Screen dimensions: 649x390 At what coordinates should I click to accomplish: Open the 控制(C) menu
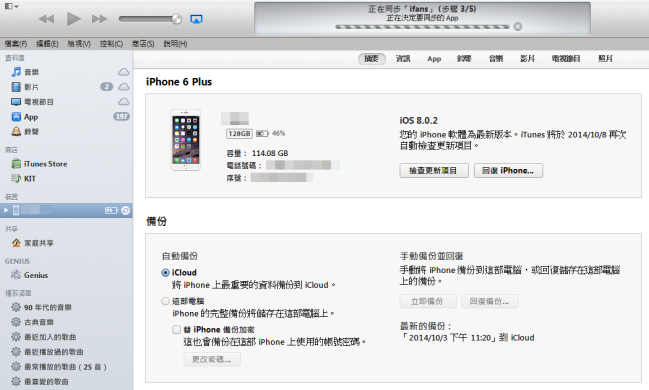pos(111,43)
